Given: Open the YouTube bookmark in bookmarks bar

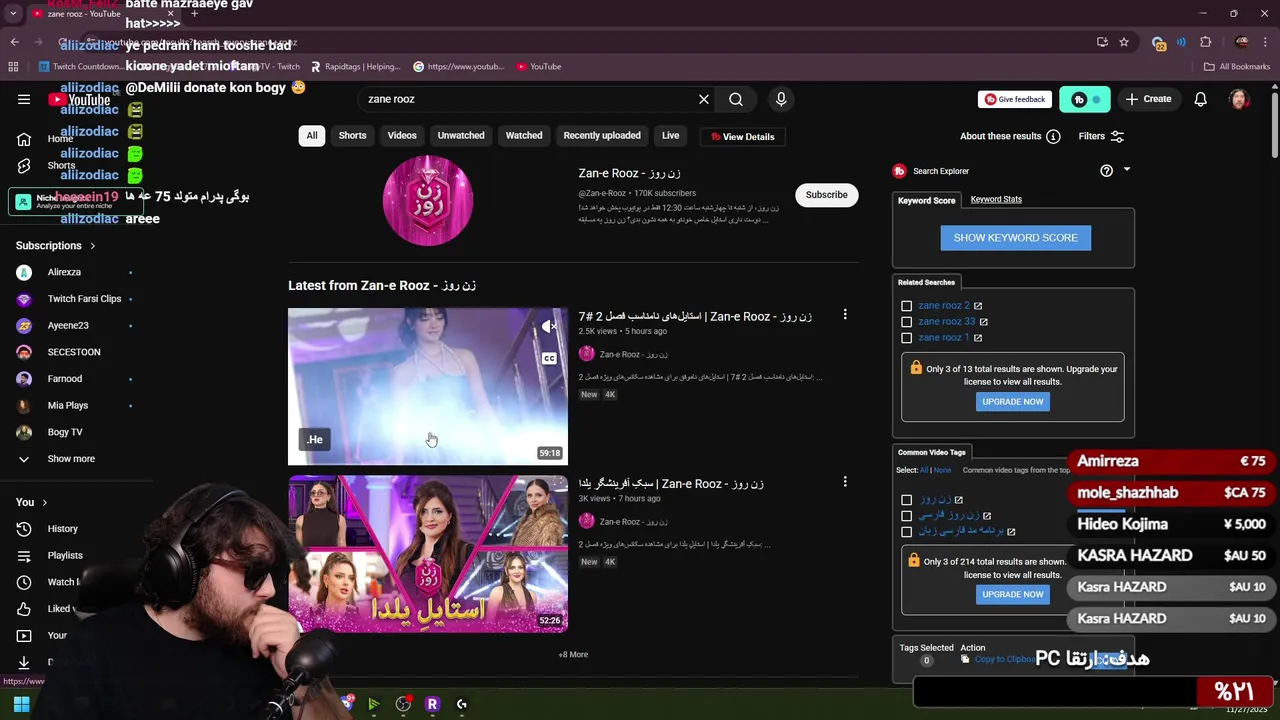Looking at the screenshot, I should (539, 67).
